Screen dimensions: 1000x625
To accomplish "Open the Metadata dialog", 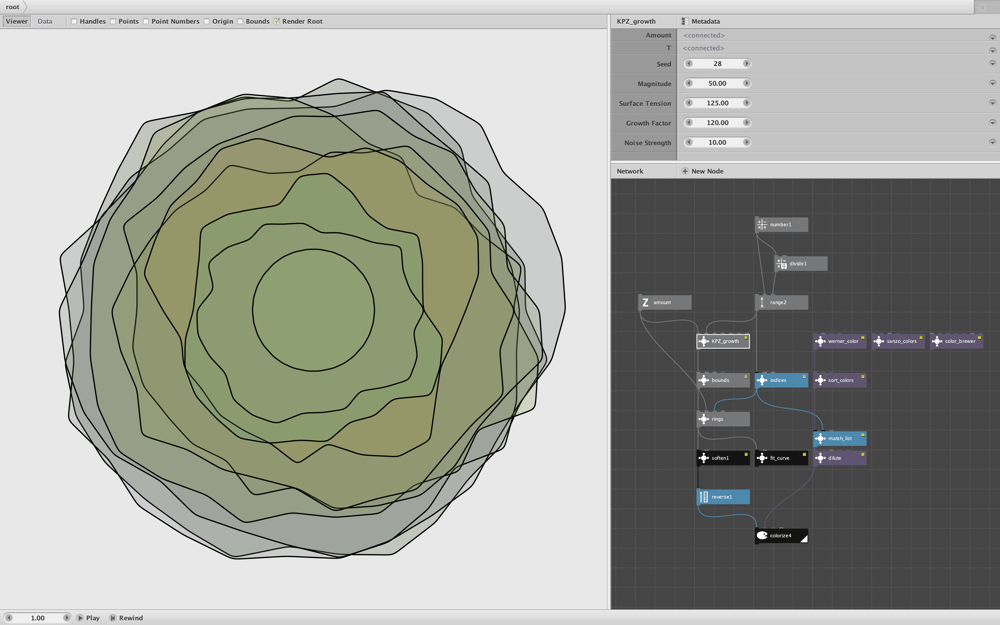I will click(700, 22).
